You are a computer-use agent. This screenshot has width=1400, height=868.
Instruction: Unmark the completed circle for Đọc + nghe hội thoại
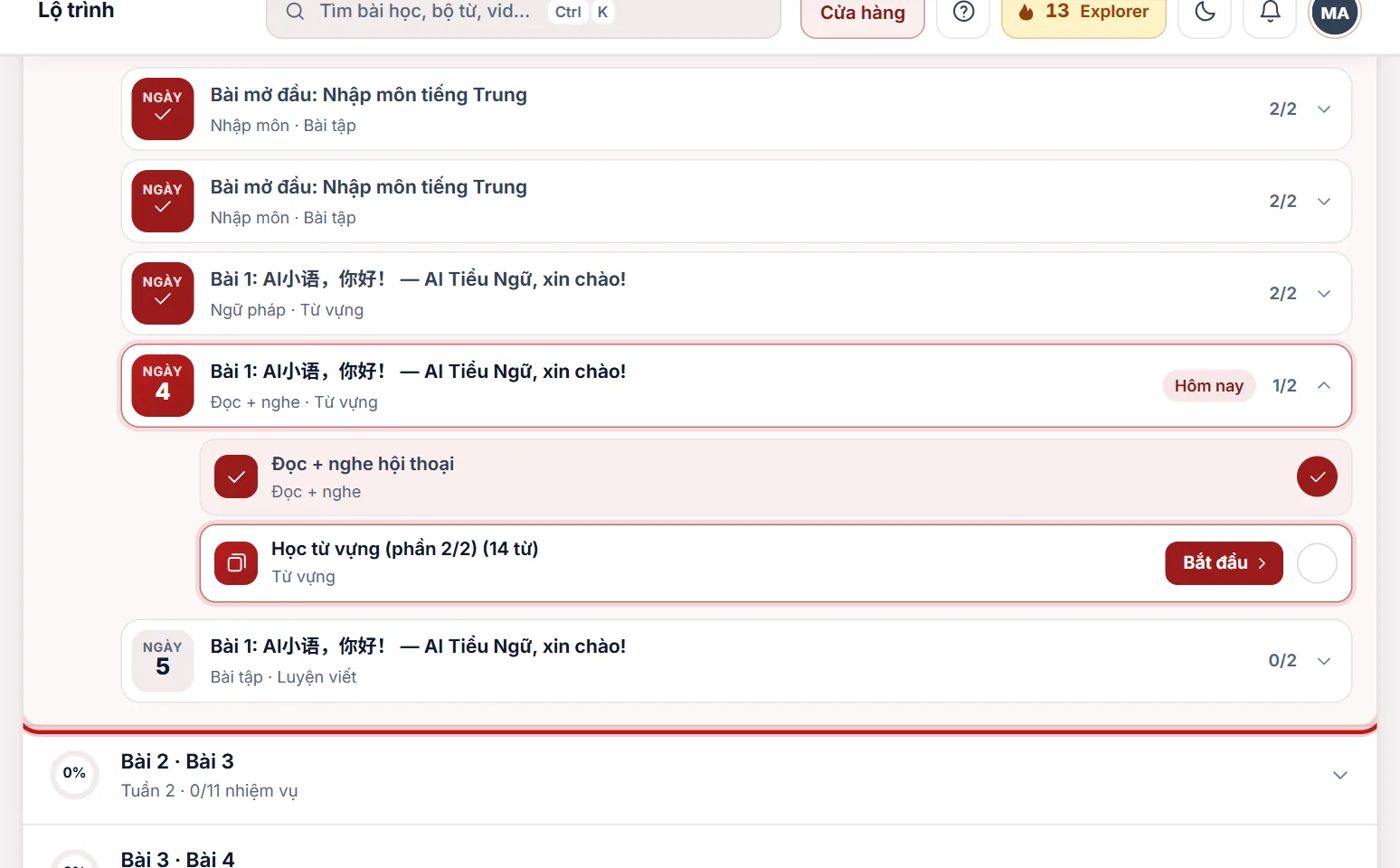coord(1317,476)
